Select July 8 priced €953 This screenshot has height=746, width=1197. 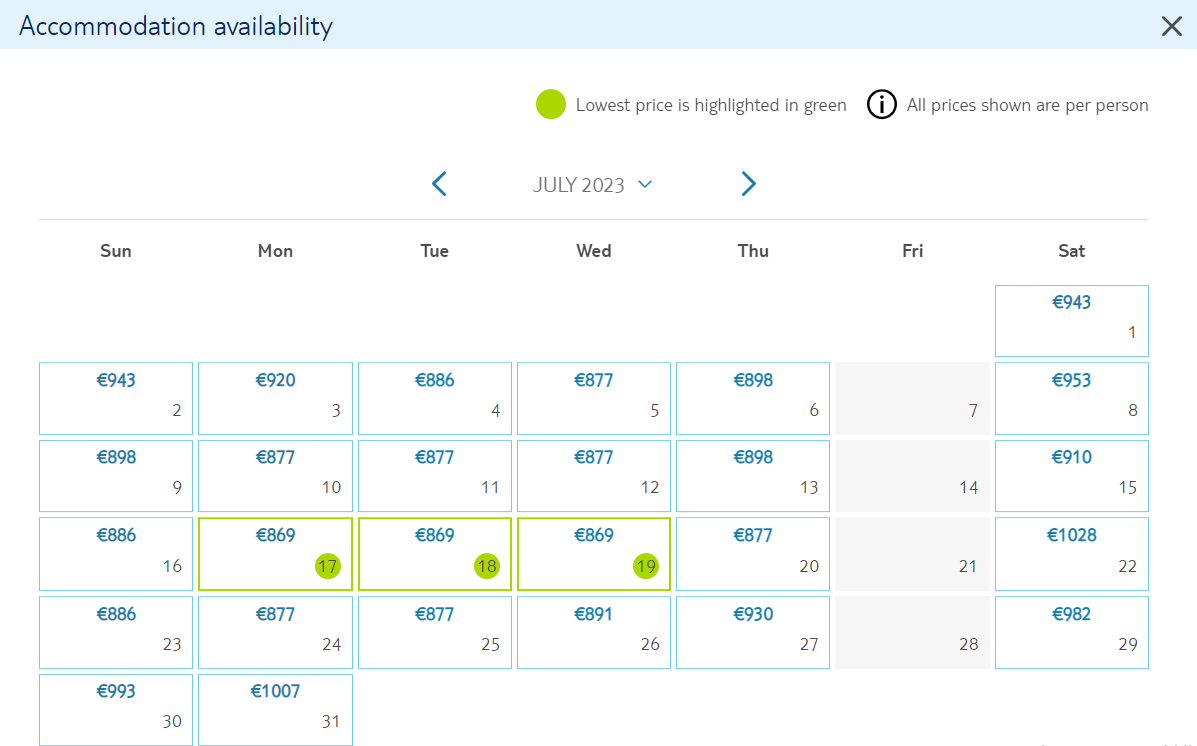(x=1072, y=399)
